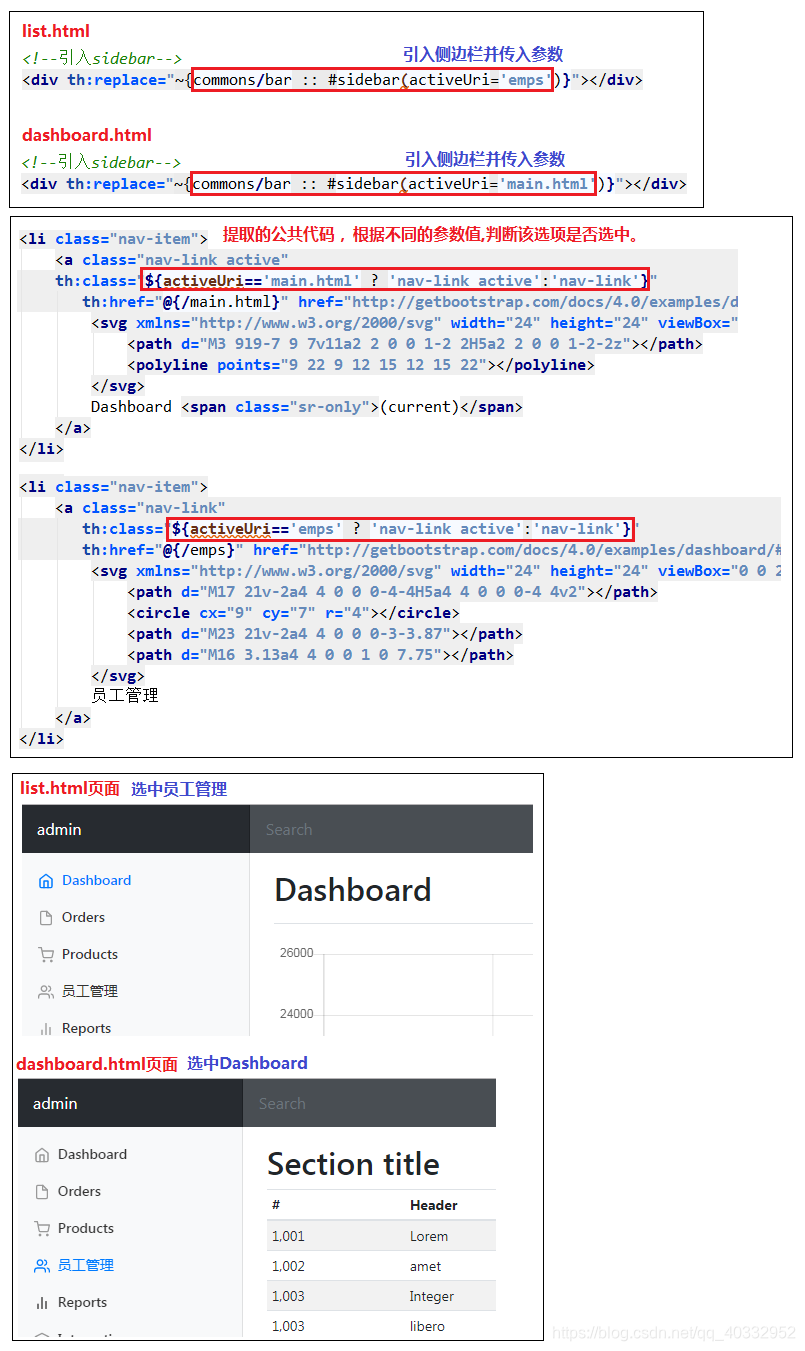805x1351 pixels.
Task: Click the Dashboard heading in list.html page
Action: click(353, 891)
